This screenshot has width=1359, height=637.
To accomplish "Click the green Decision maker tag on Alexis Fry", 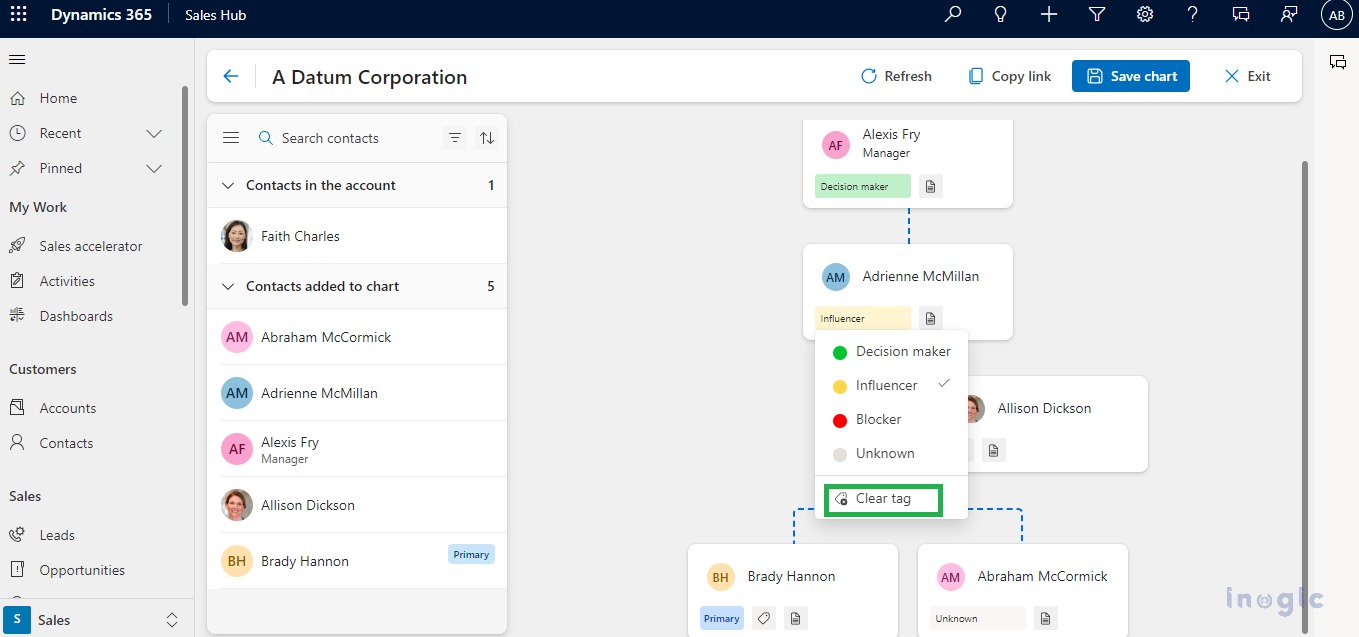I will pyautogui.click(x=863, y=186).
